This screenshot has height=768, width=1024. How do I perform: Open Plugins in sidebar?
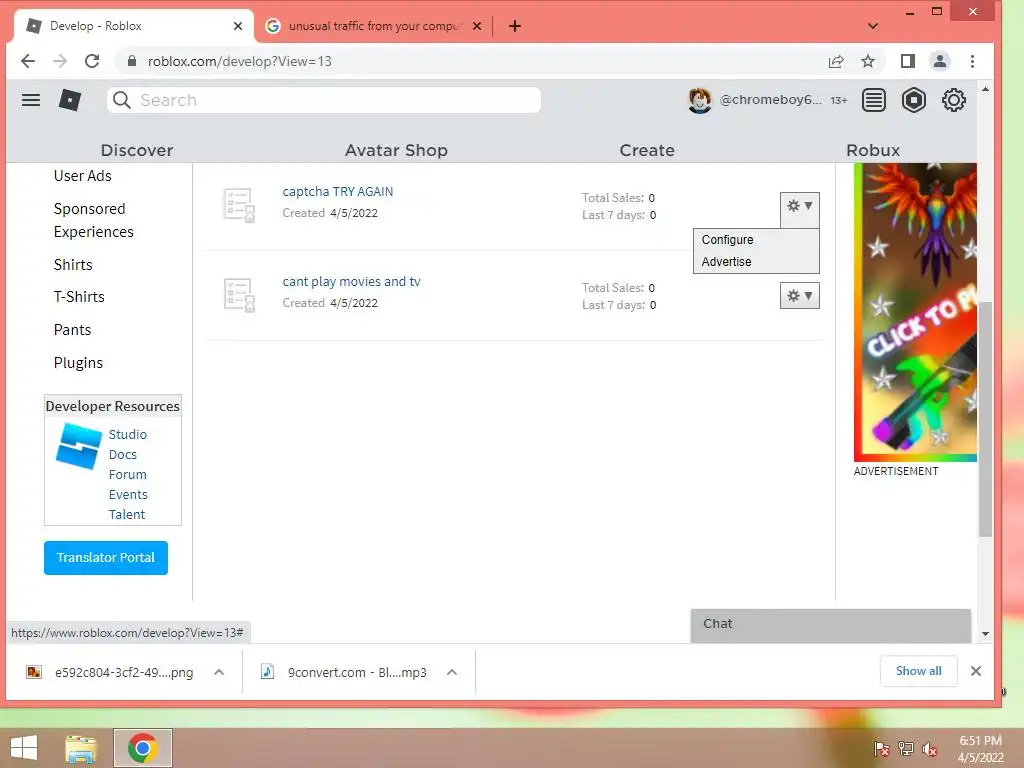78,362
